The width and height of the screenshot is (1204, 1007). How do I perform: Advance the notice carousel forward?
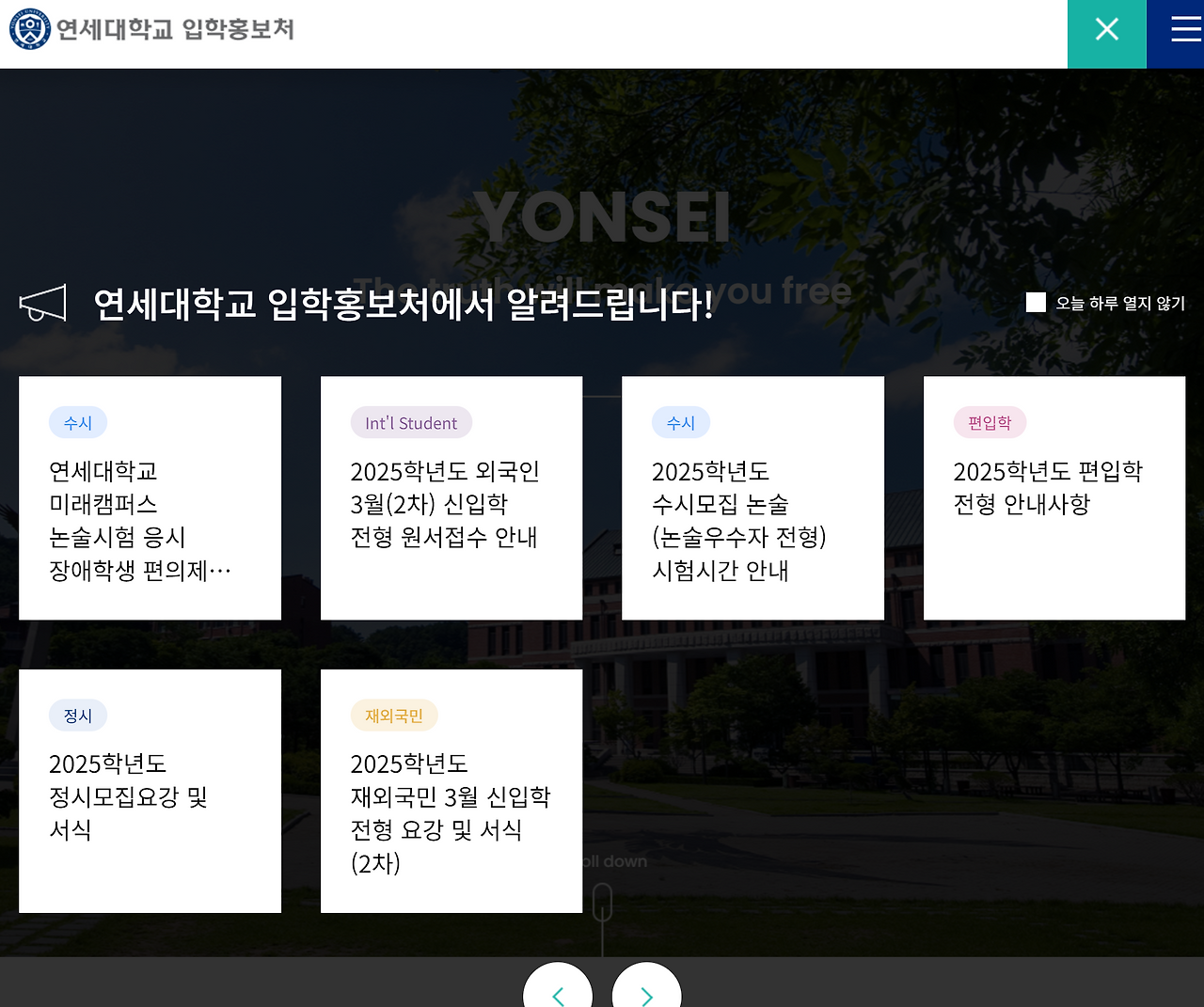click(646, 997)
